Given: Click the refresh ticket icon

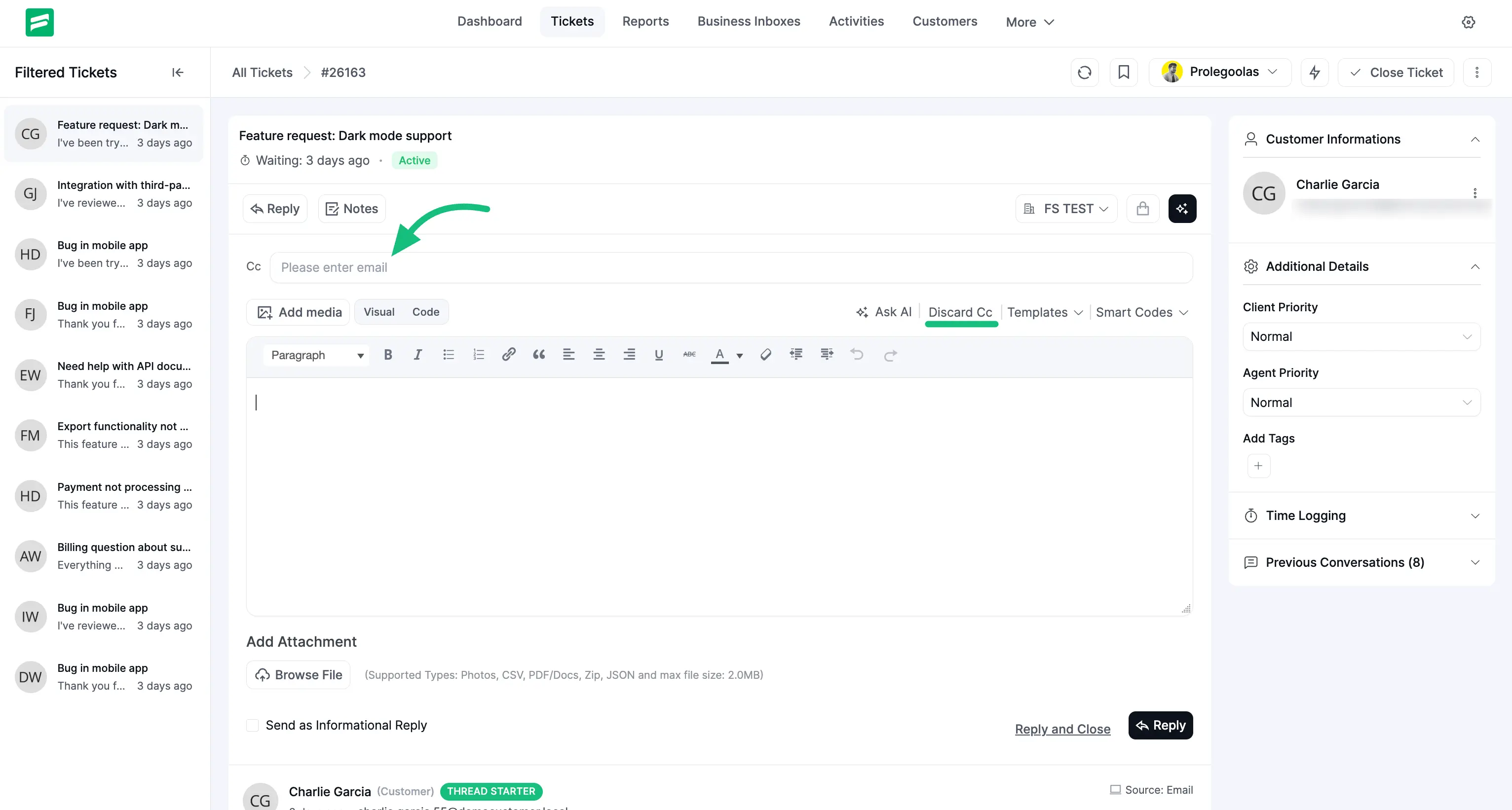Looking at the screenshot, I should point(1084,72).
